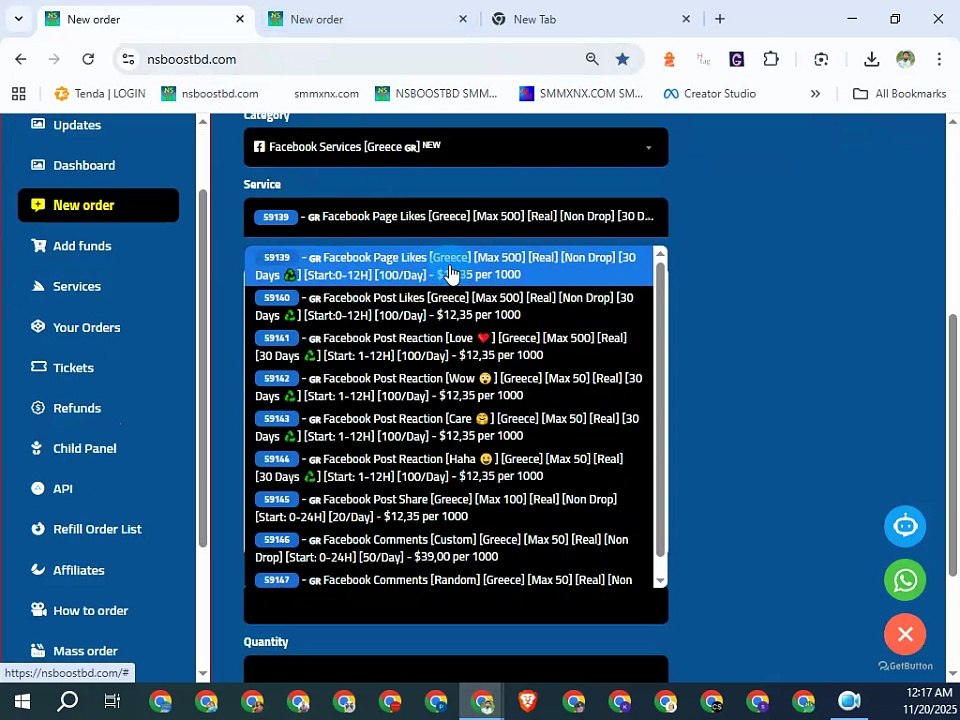Image resolution: width=960 pixels, height=720 pixels.
Task: Close the floating contact widget
Action: 905,634
